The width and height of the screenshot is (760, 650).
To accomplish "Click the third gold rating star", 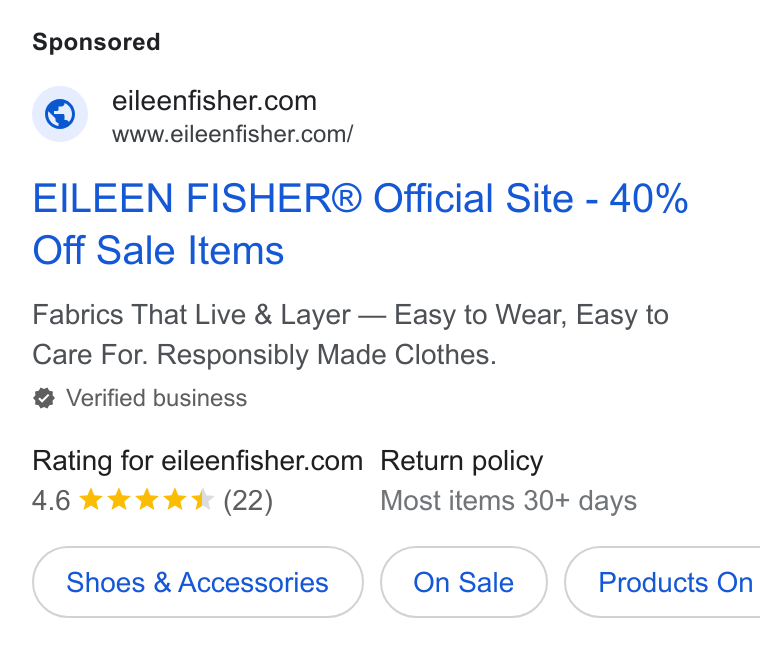I will 147,500.
